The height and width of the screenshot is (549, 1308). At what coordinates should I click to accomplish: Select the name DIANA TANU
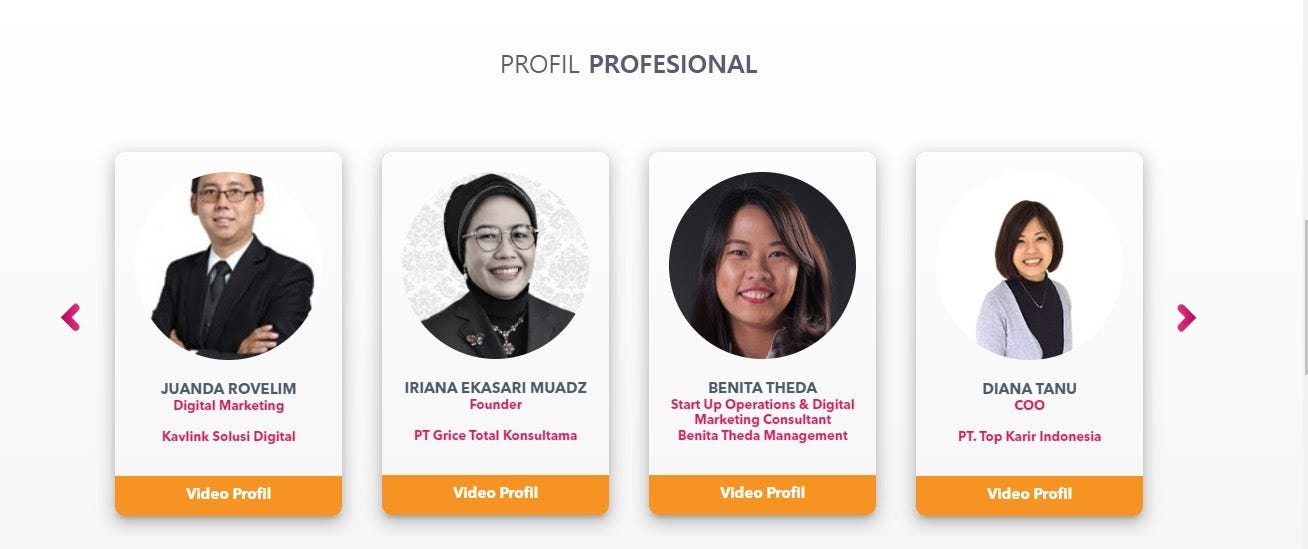coord(1029,388)
